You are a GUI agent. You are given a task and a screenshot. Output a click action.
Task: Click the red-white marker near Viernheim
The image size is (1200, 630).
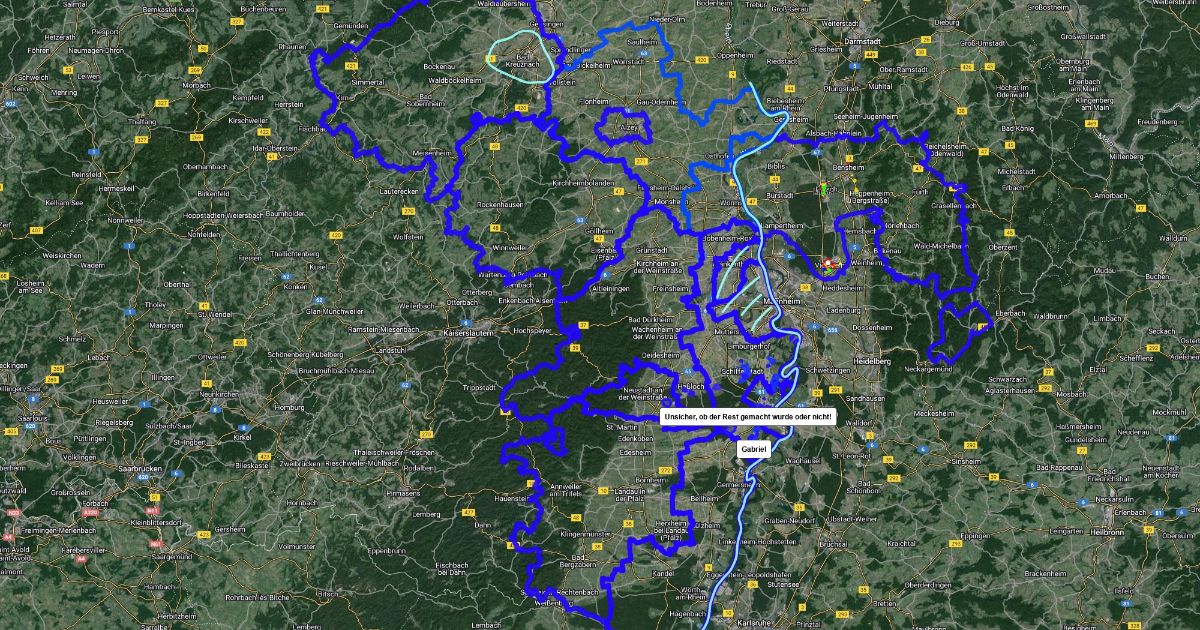pos(828,265)
